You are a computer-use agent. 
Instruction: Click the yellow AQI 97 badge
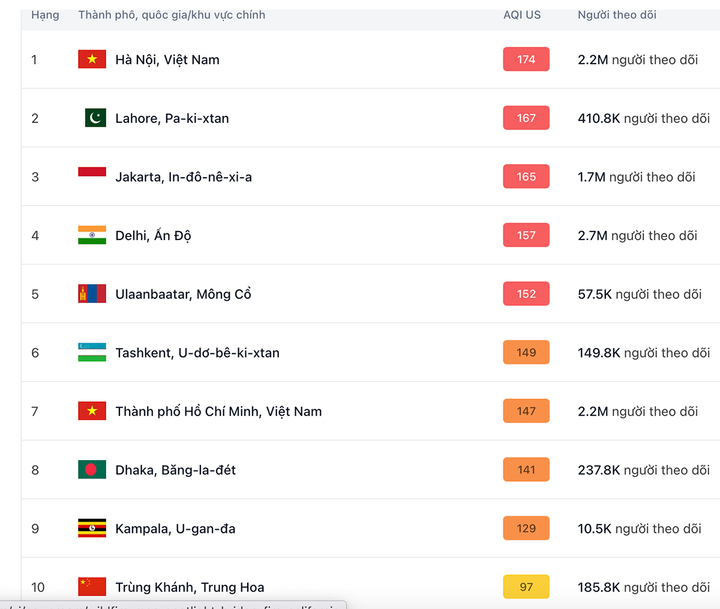526,587
